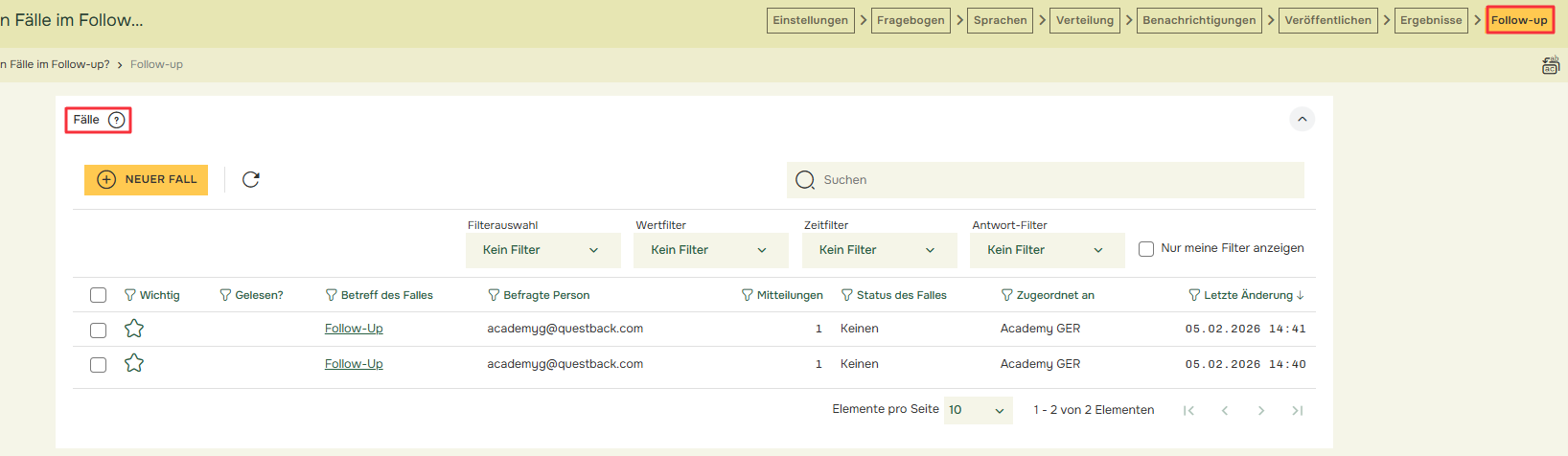Open Elemente pro Seite dropdown

tap(978, 410)
